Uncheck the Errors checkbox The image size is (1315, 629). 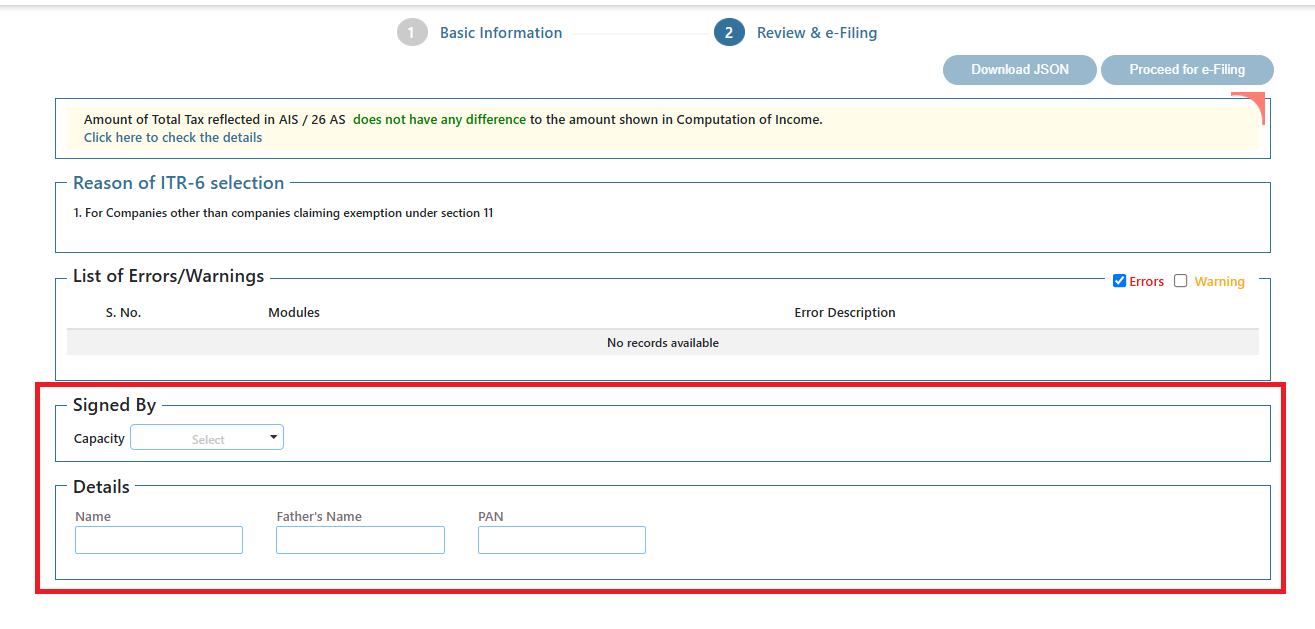[x=1120, y=281]
